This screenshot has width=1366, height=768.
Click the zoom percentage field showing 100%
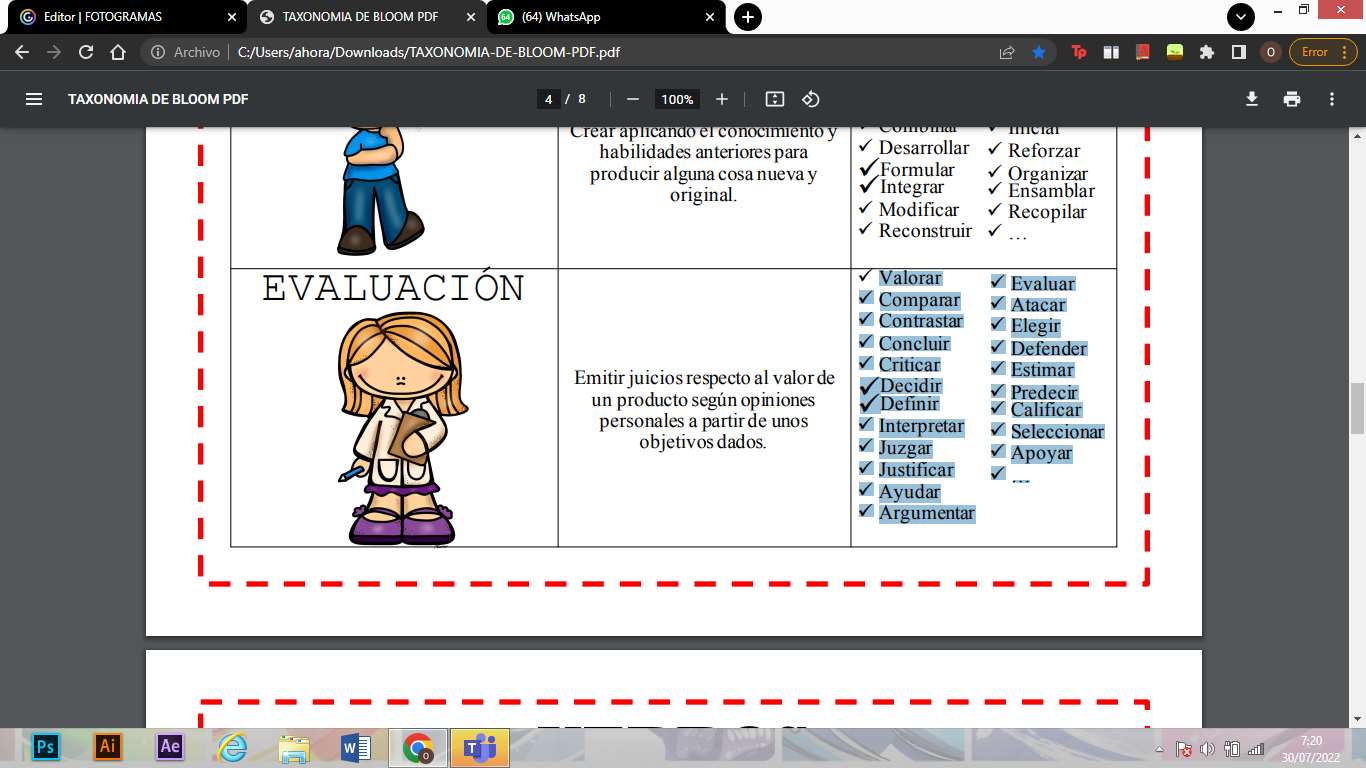coord(677,99)
